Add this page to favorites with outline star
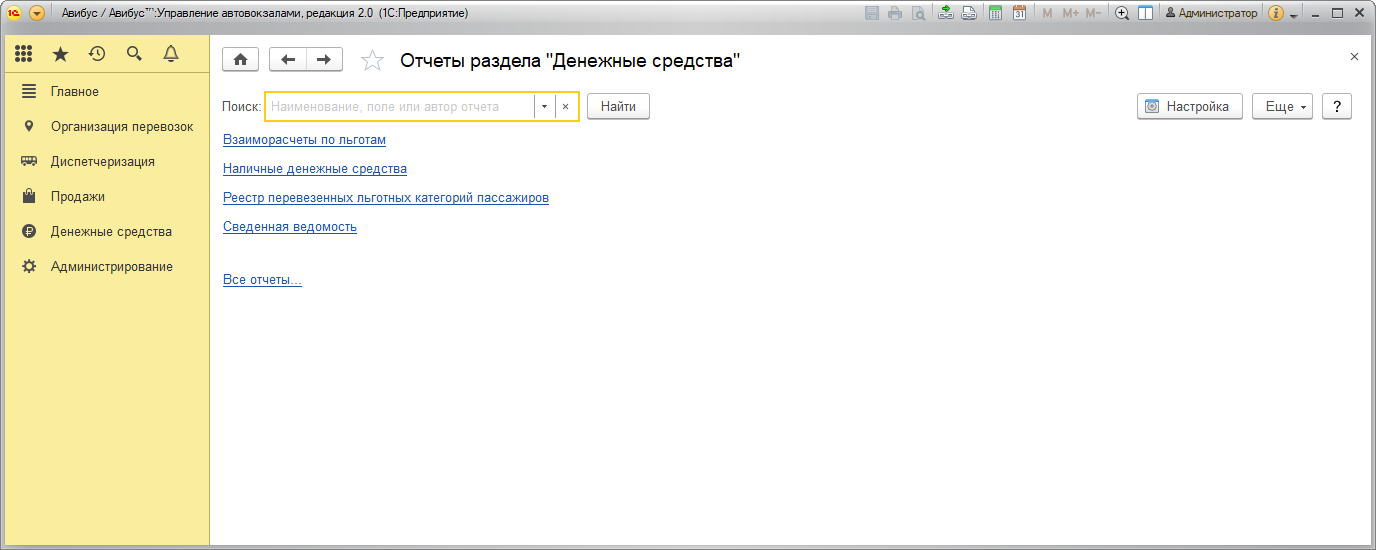This screenshot has width=1376, height=550. point(372,61)
